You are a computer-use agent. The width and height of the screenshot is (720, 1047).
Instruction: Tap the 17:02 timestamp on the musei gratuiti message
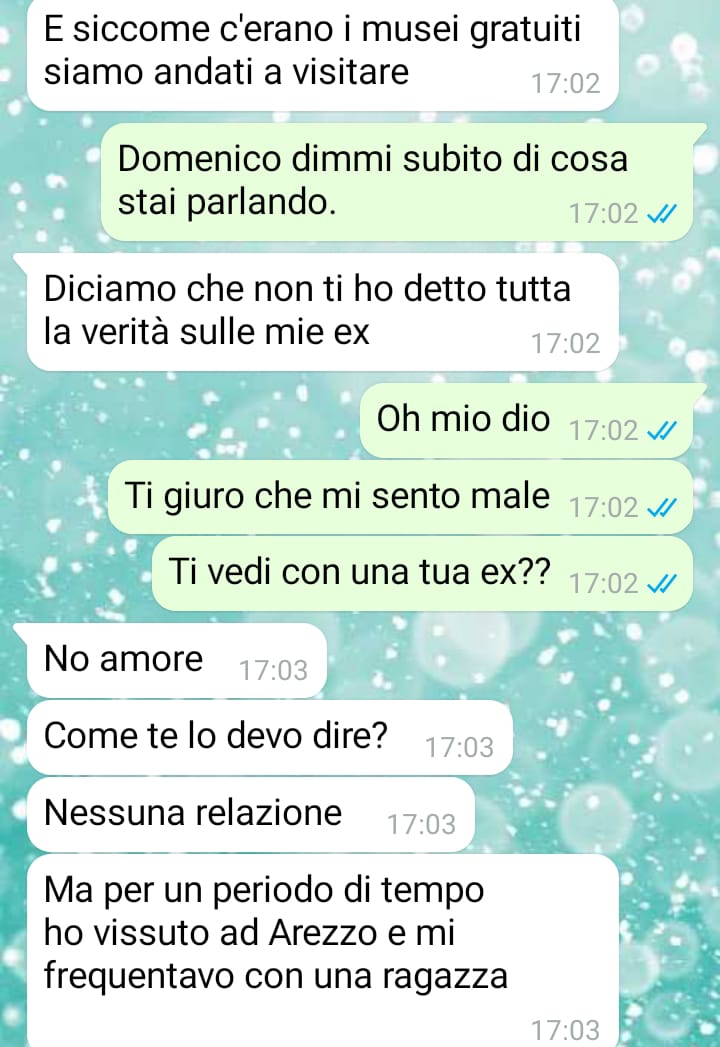(565, 83)
